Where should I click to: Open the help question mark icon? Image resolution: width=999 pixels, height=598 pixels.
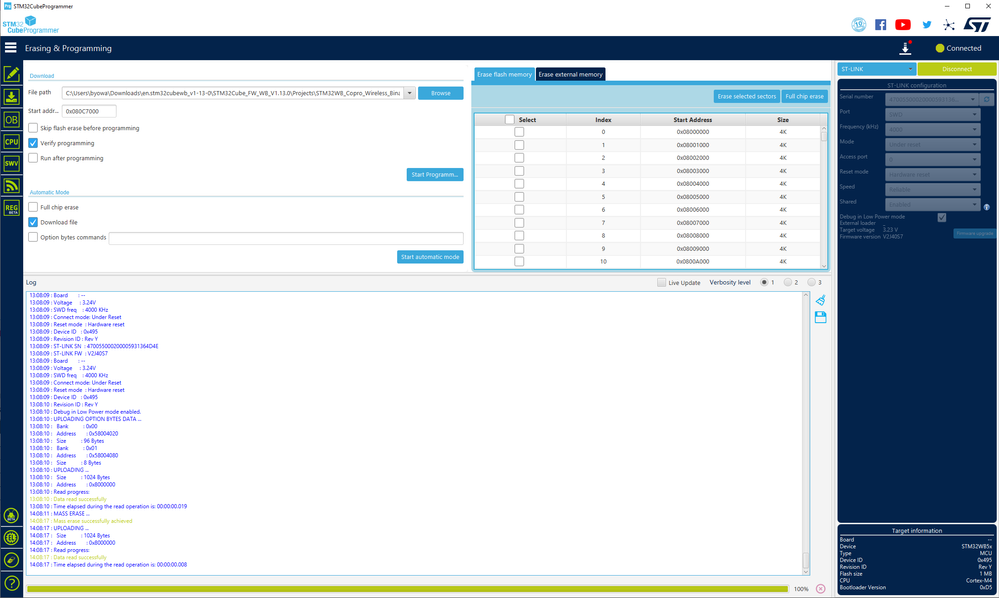11,583
